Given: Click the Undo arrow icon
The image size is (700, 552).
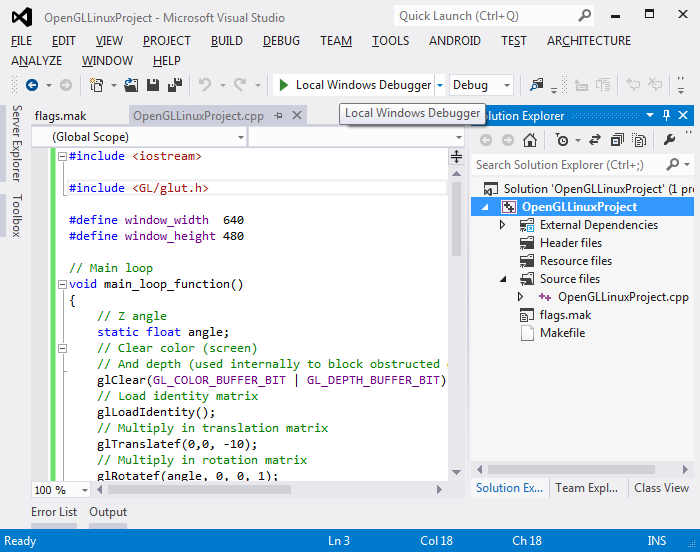Looking at the screenshot, I should click(x=205, y=85).
